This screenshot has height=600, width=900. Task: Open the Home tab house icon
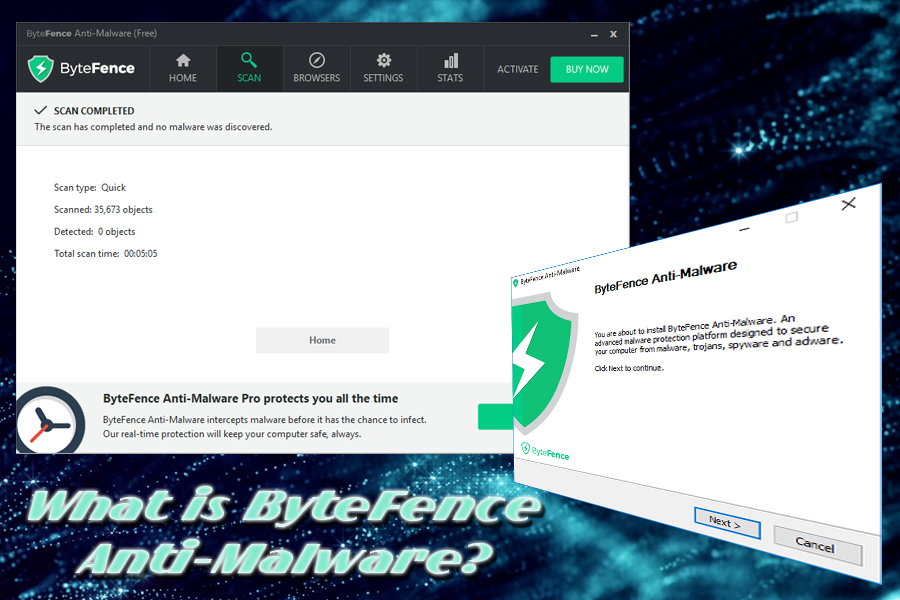pos(183,69)
